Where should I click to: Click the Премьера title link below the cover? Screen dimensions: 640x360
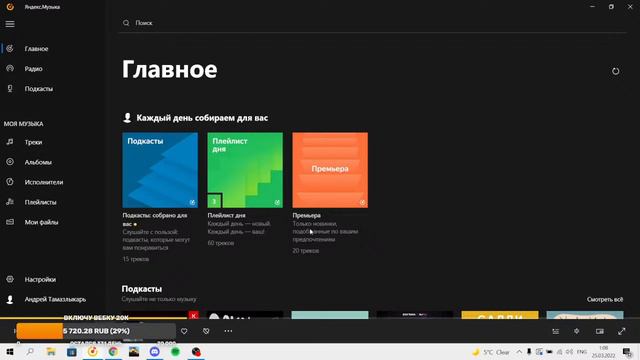click(x=306, y=215)
